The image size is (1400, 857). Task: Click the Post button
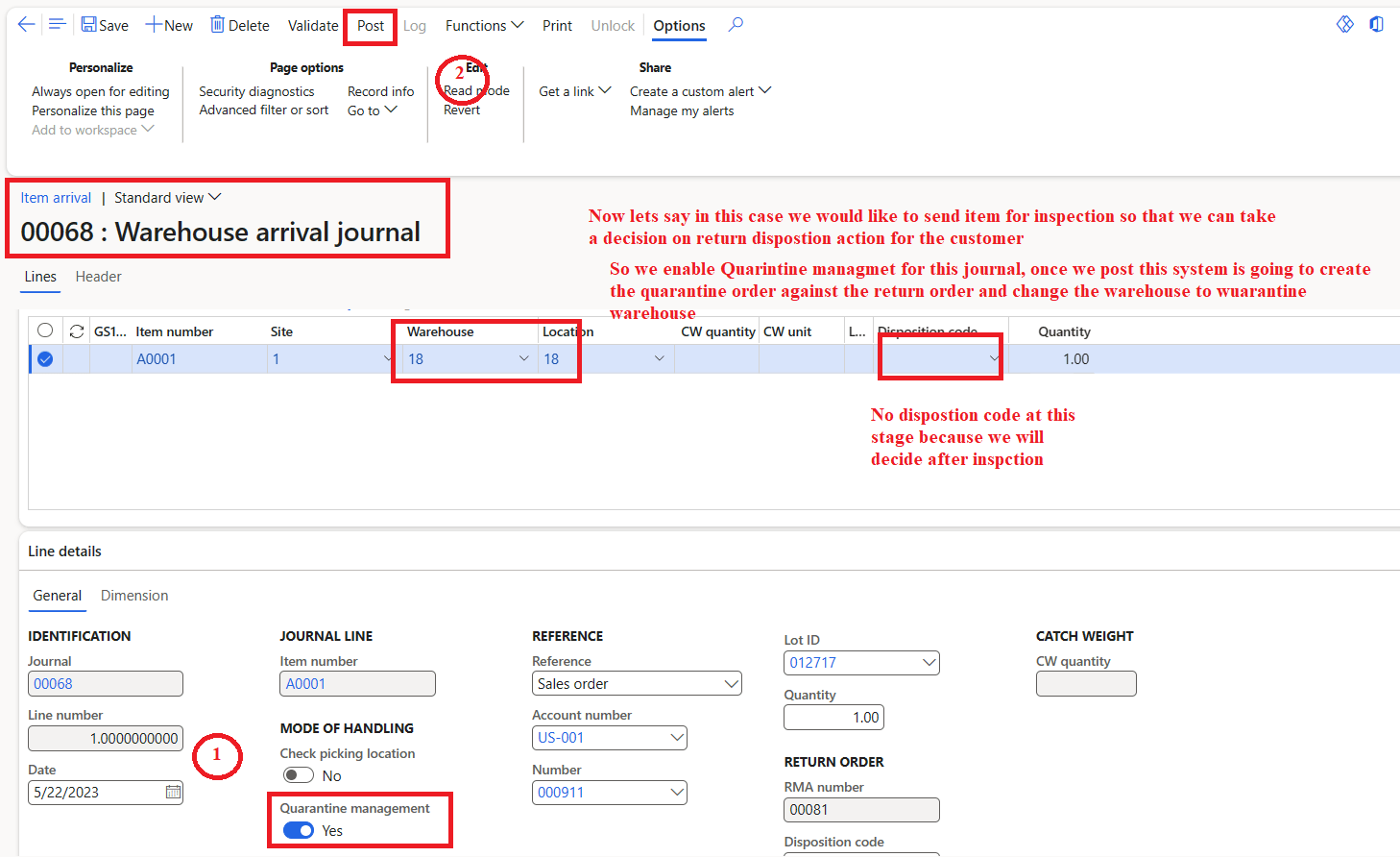[370, 26]
